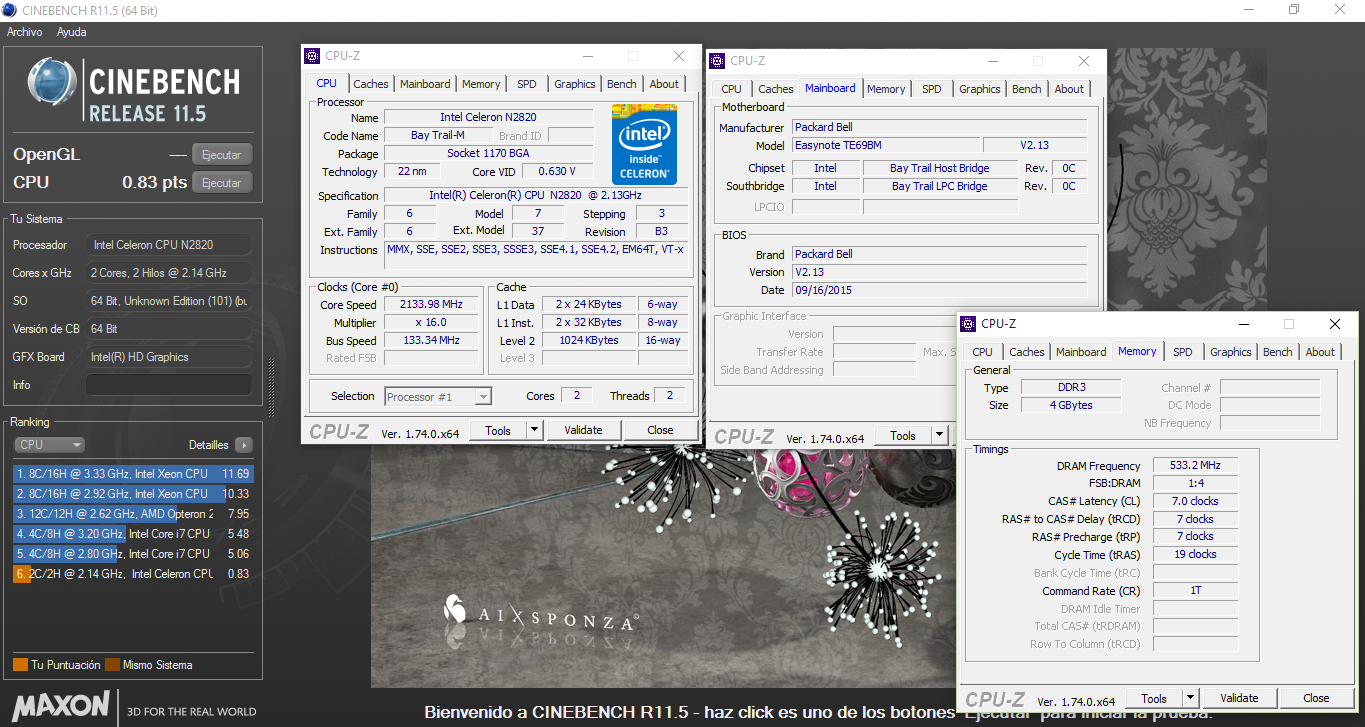The image size is (1365, 727).
Task: Click the Cinebench title bar app icon
Action: [x=10, y=10]
